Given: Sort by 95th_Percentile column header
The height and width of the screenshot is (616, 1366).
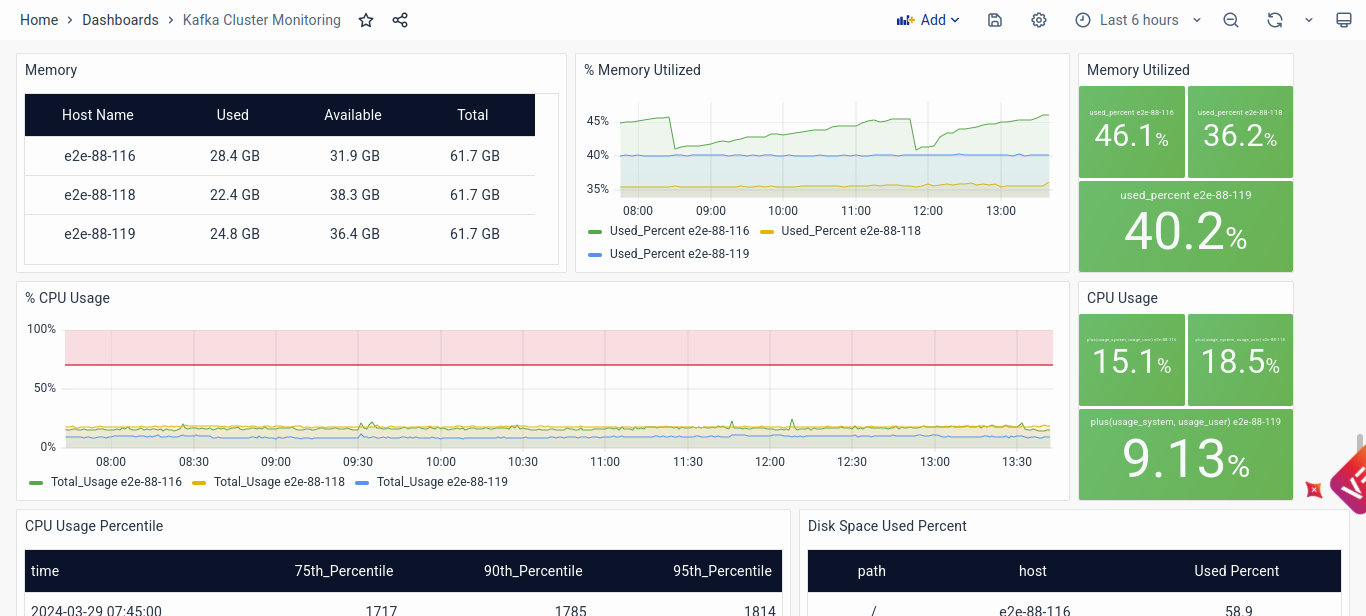Looking at the screenshot, I should (x=722, y=571).
